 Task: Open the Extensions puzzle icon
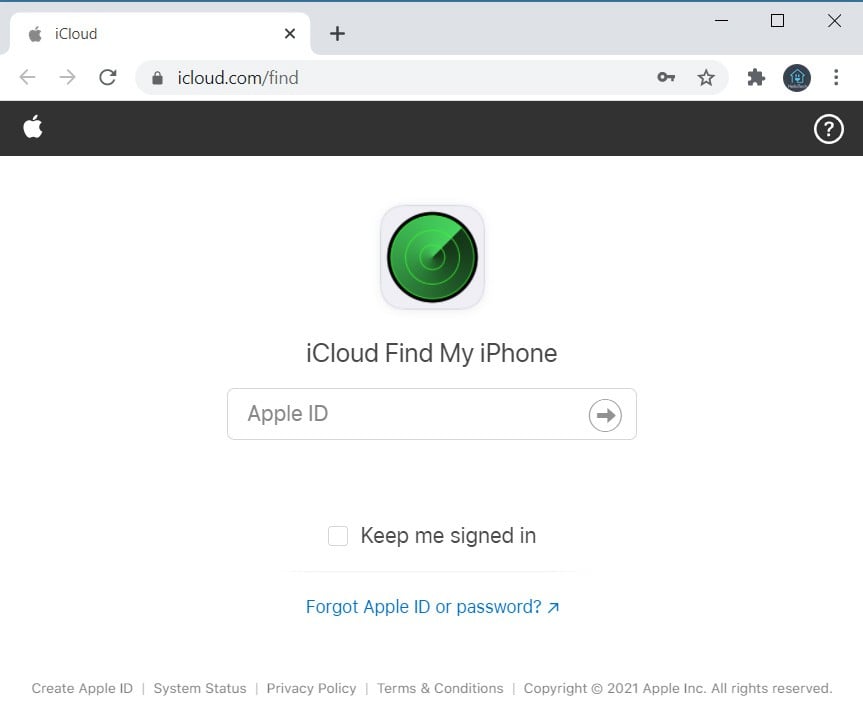(x=756, y=78)
